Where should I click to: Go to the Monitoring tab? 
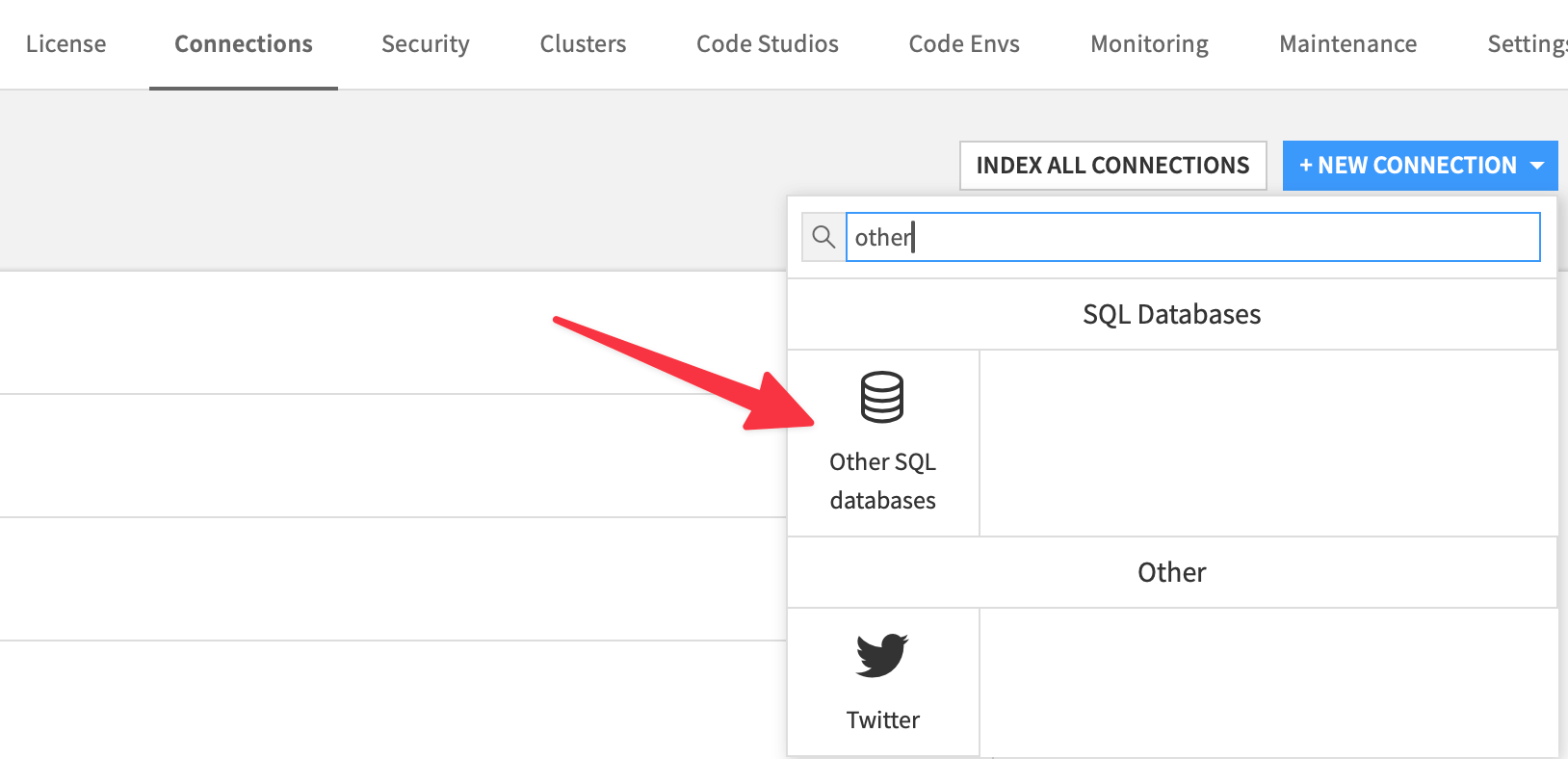click(1149, 44)
